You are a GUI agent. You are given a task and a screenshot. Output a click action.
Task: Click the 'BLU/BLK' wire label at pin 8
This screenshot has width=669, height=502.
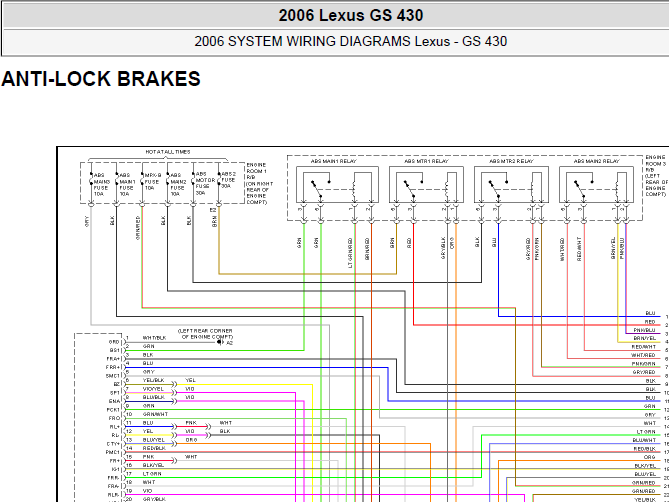pyautogui.click(x=153, y=397)
